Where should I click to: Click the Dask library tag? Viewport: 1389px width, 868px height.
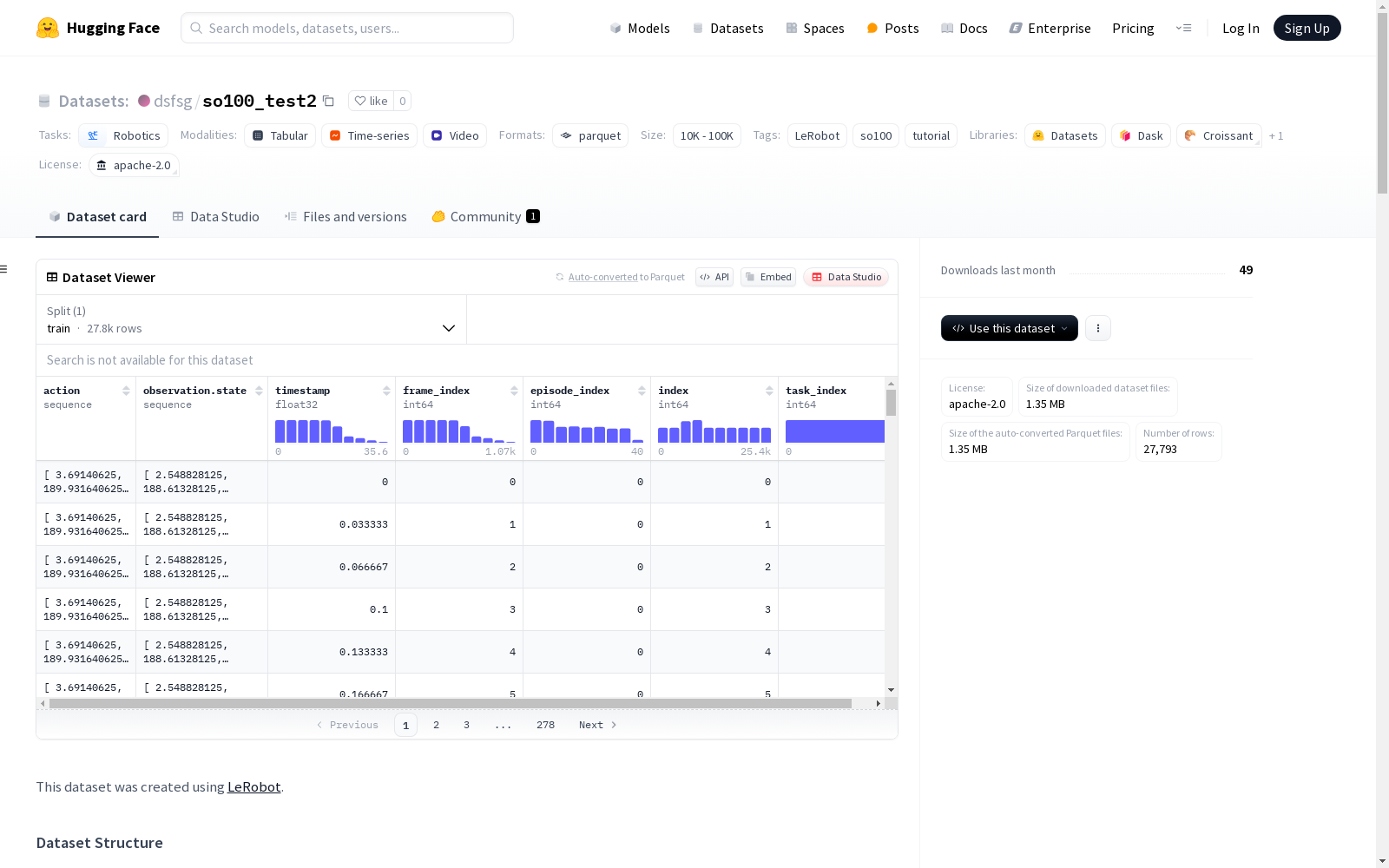tap(1141, 136)
